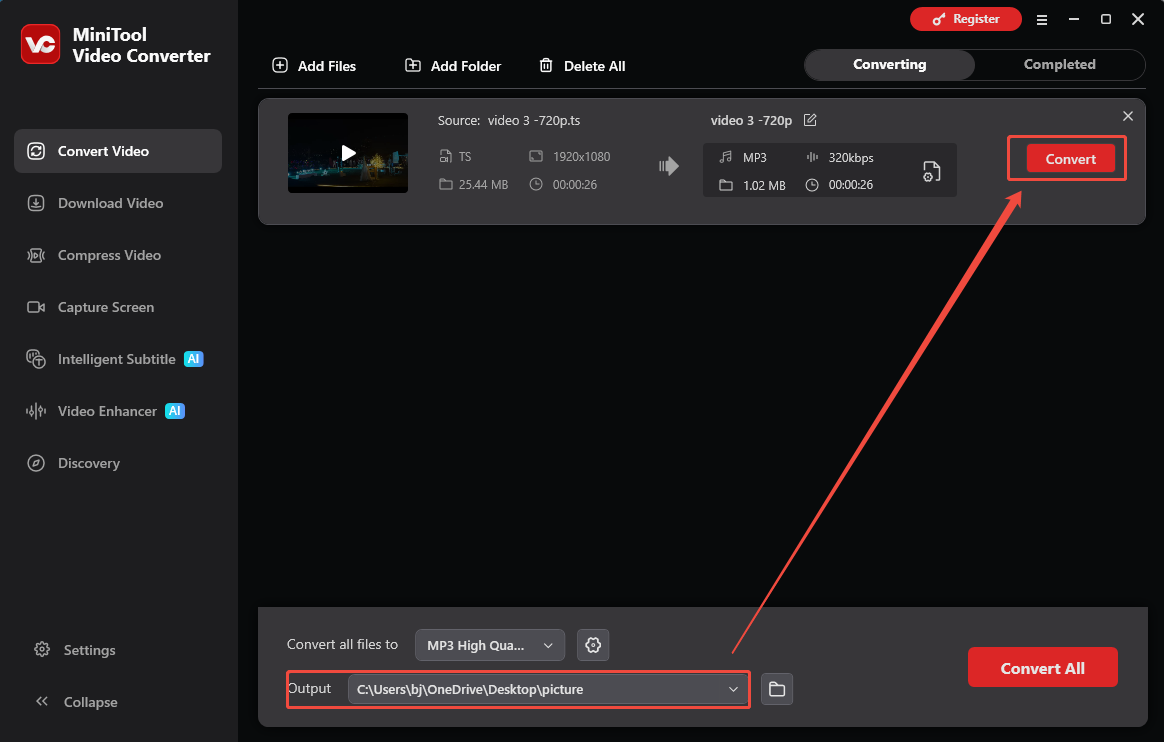
Task: Remove video 3 -720p.ts from the list
Action: point(1128,116)
